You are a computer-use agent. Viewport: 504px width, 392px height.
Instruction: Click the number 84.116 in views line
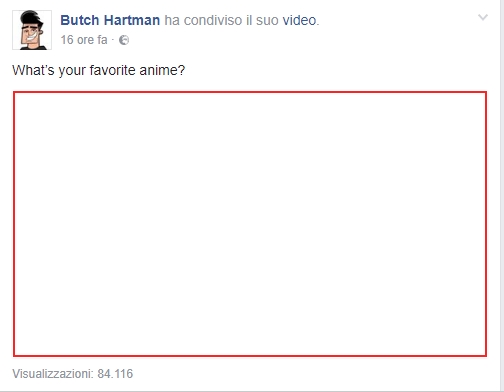pos(115,374)
